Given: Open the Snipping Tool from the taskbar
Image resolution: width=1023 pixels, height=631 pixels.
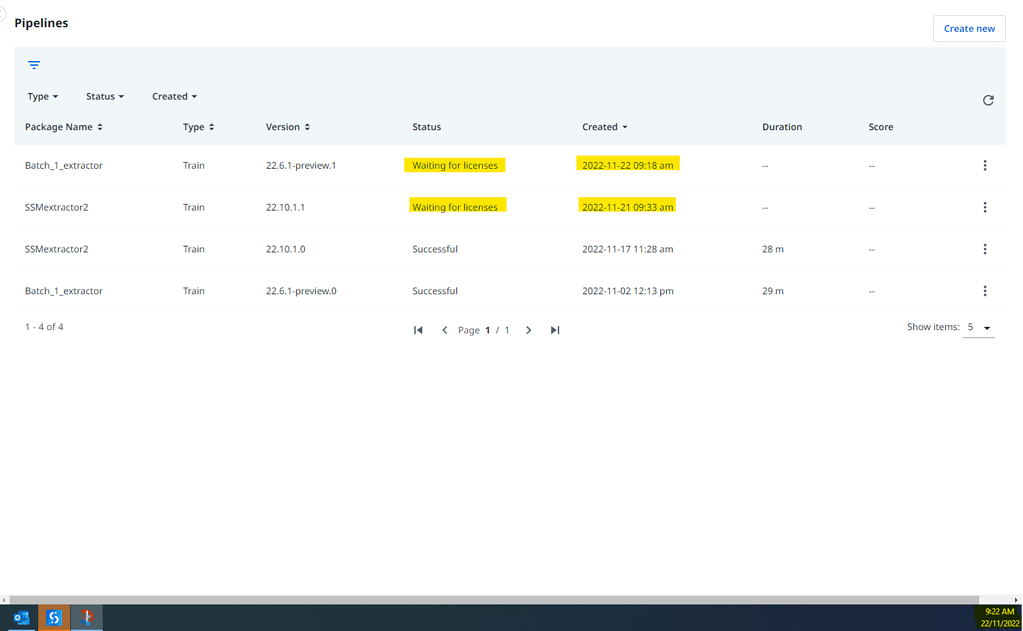Looking at the screenshot, I should point(88,617).
